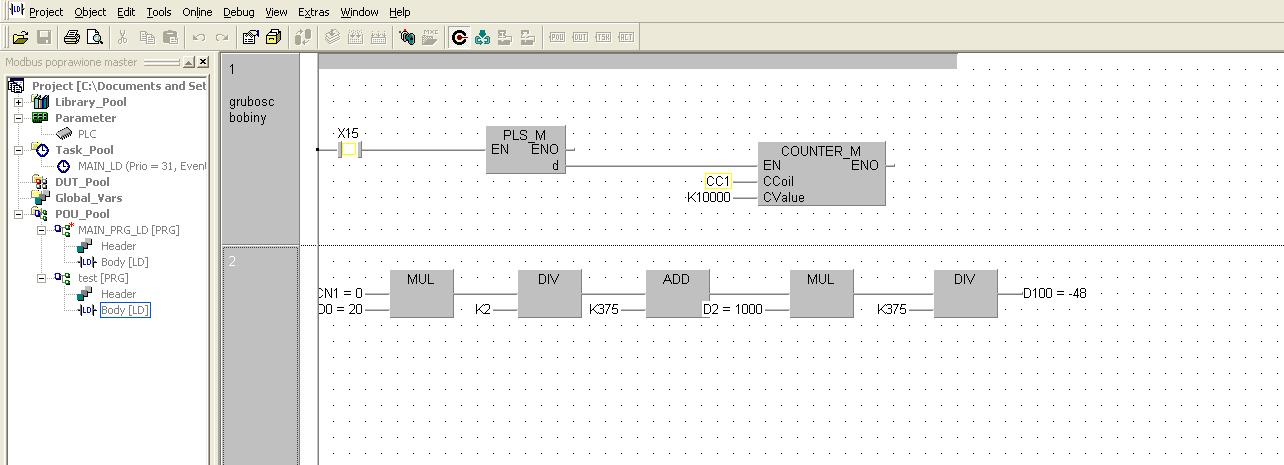Click the greyed TSK toolbar button
The image size is (1284, 465).
pyautogui.click(x=603, y=37)
